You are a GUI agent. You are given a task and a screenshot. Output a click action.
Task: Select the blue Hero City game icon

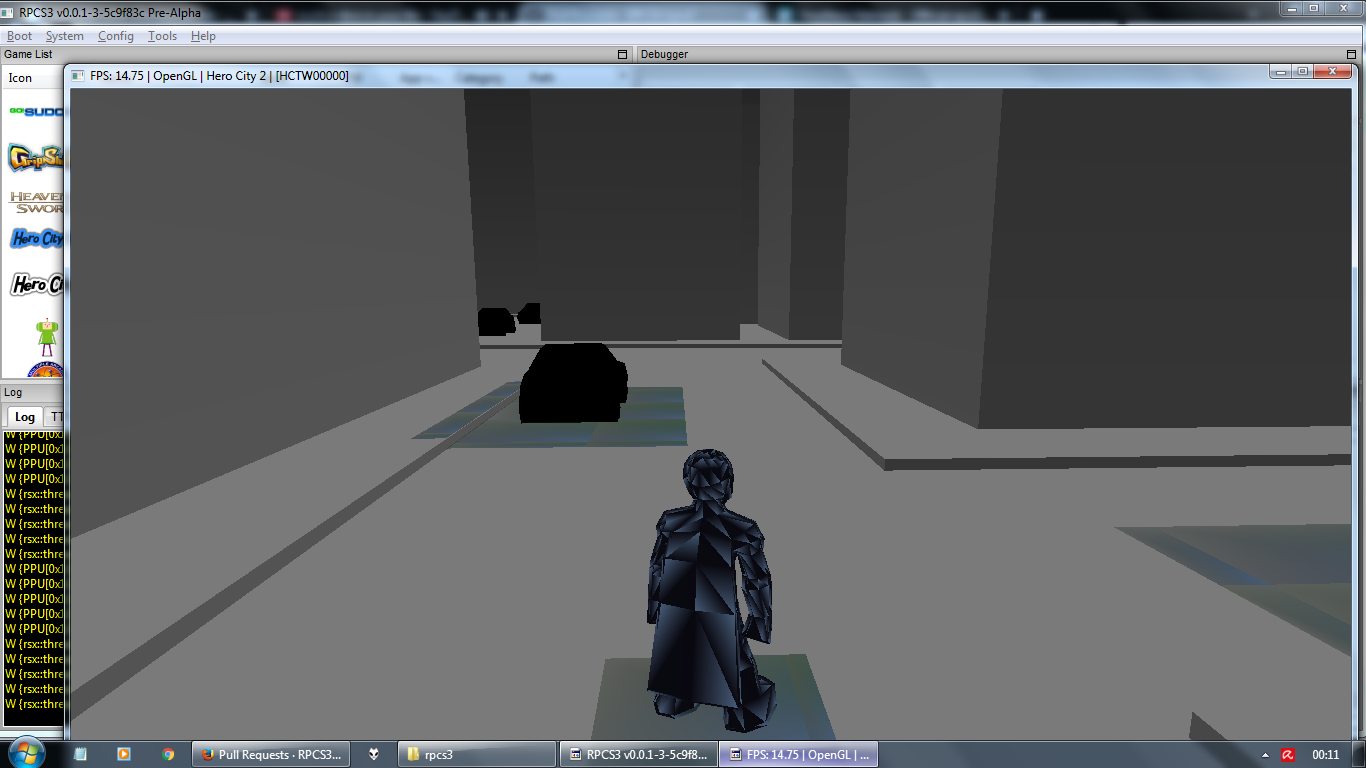click(36, 239)
